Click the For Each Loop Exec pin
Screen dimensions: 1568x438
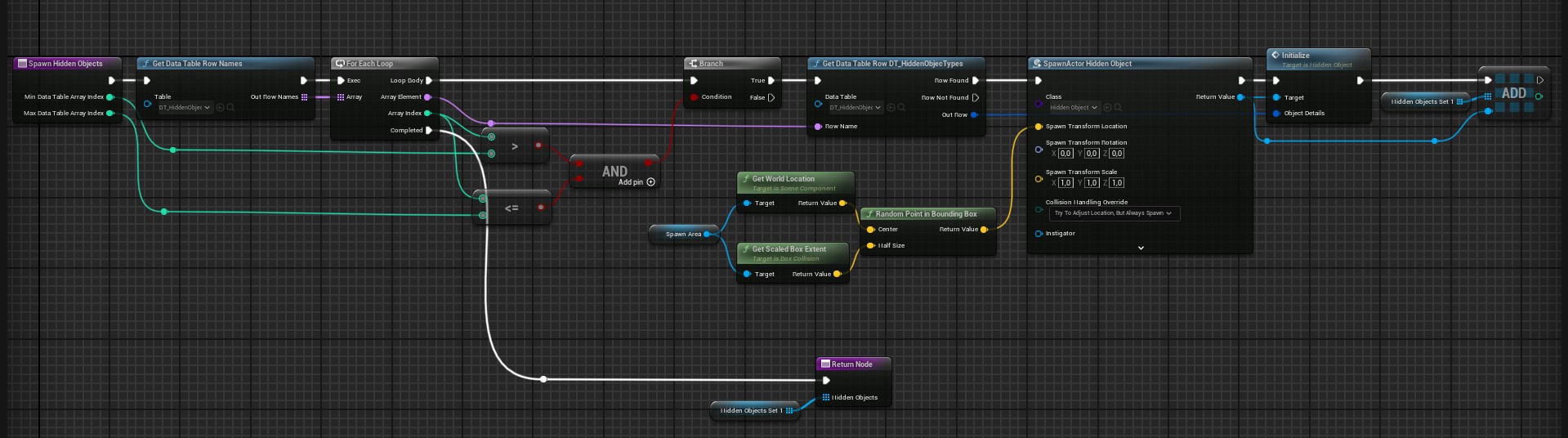[x=341, y=80]
